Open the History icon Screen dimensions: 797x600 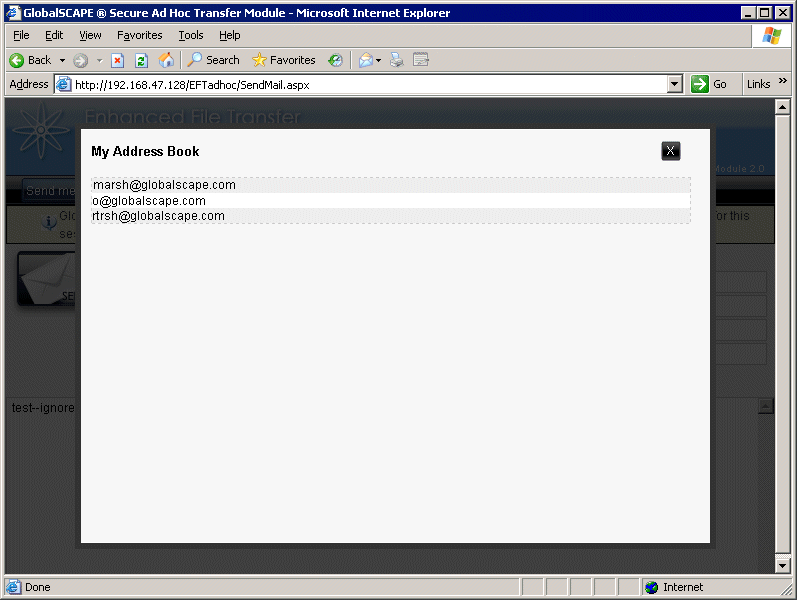click(335, 61)
